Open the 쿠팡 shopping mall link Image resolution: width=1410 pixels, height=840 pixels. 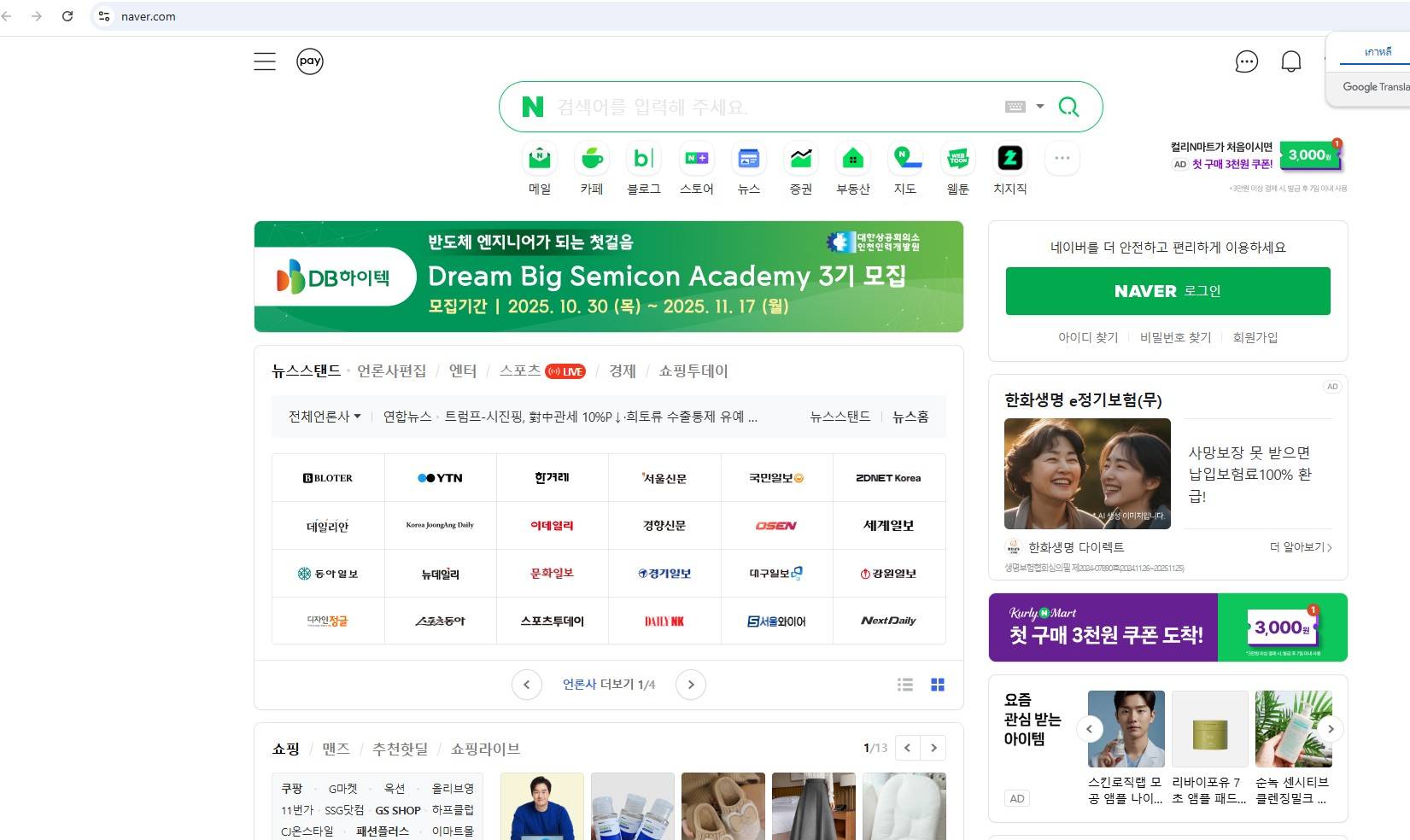point(292,789)
